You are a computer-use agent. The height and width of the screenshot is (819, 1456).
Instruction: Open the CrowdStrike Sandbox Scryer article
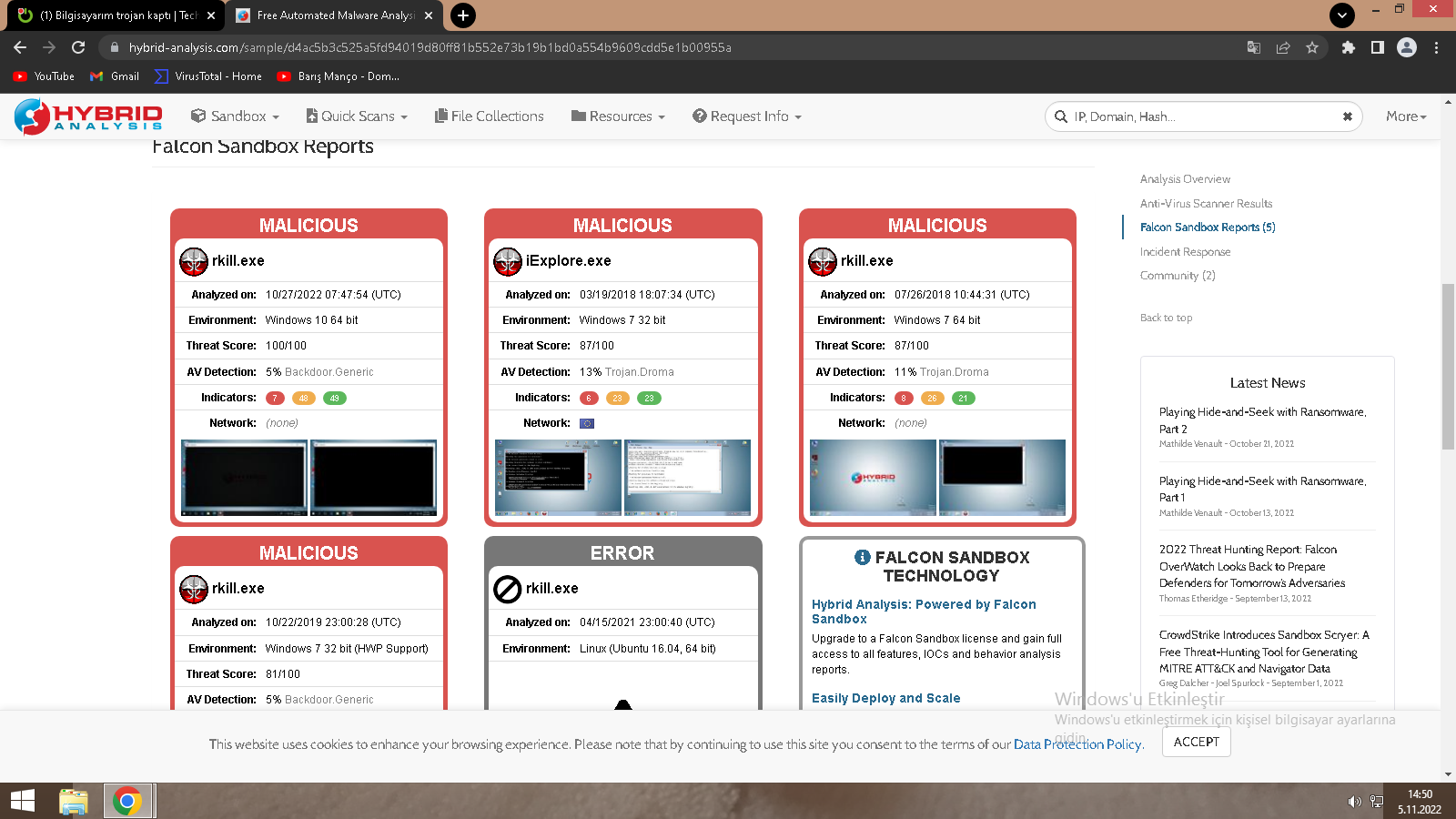(x=1264, y=652)
